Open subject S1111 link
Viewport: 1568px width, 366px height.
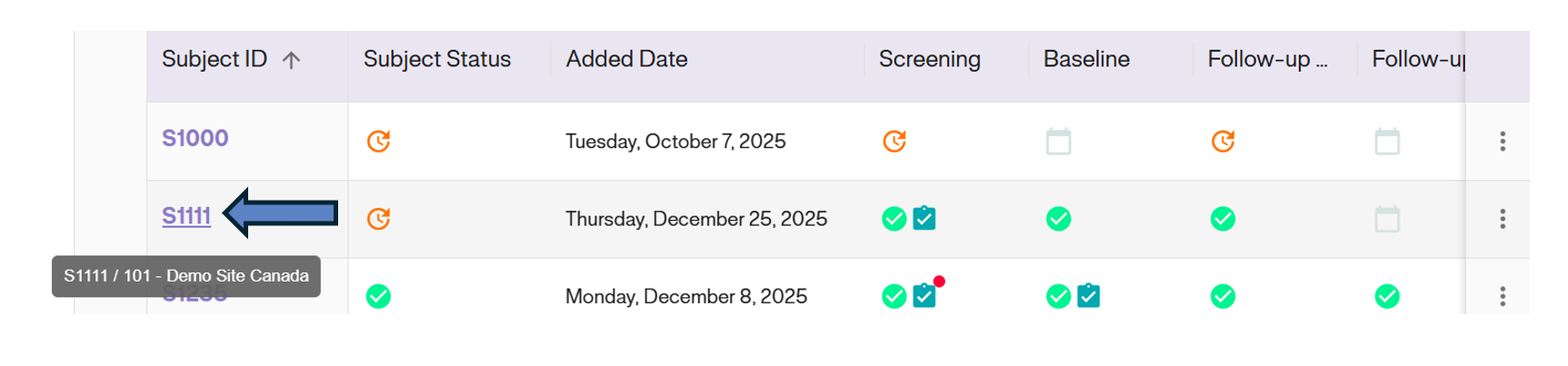[x=186, y=216]
